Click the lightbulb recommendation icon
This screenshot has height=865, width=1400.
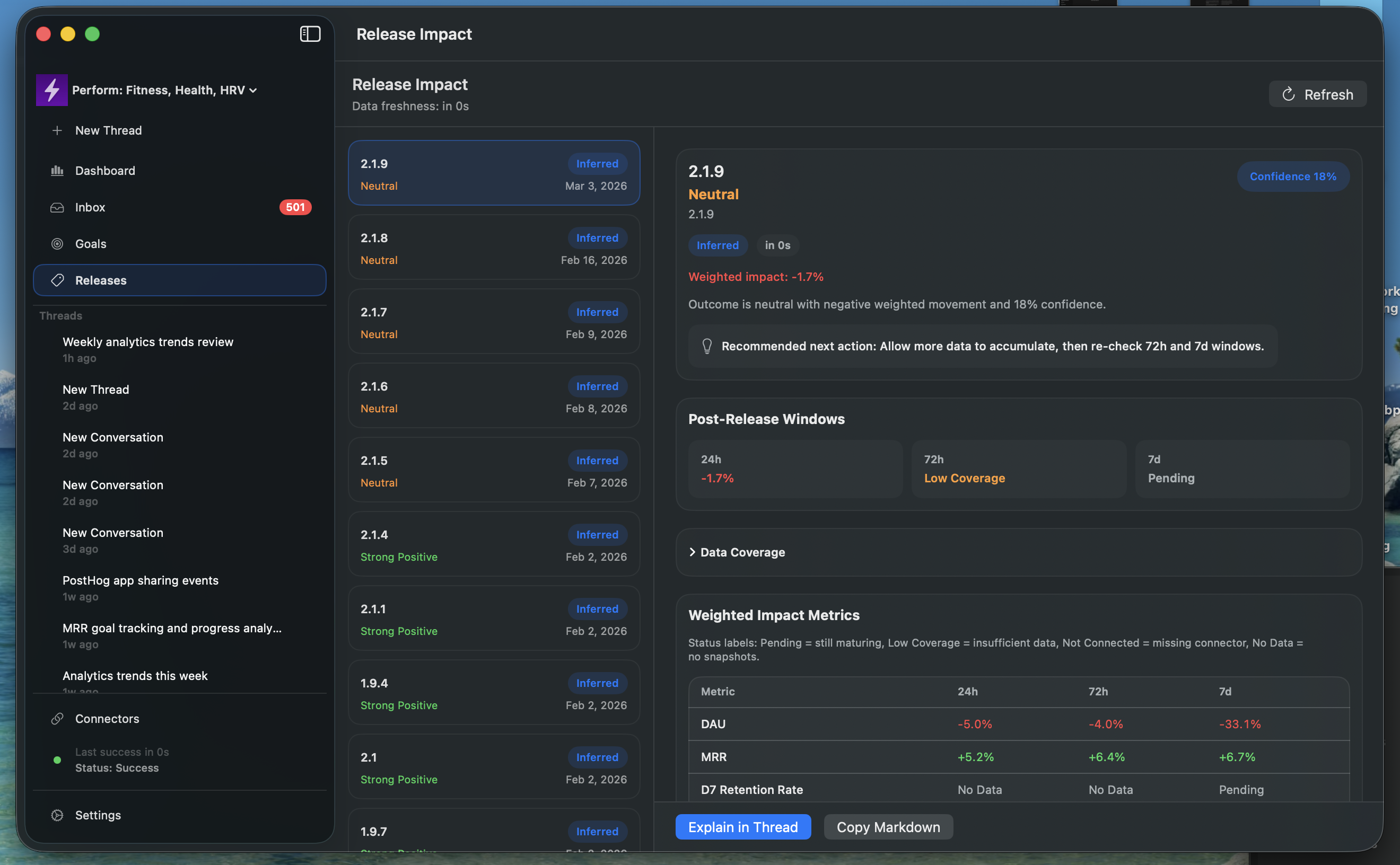(x=707, y=346)
